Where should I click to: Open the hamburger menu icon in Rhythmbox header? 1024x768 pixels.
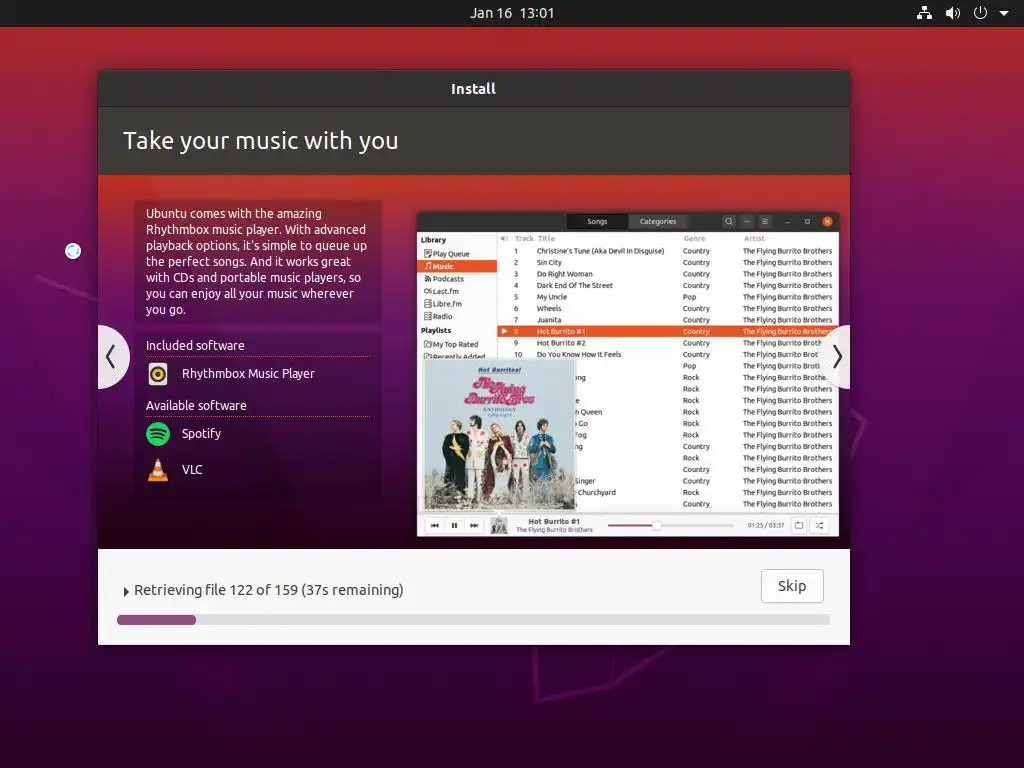coord(765,221)
